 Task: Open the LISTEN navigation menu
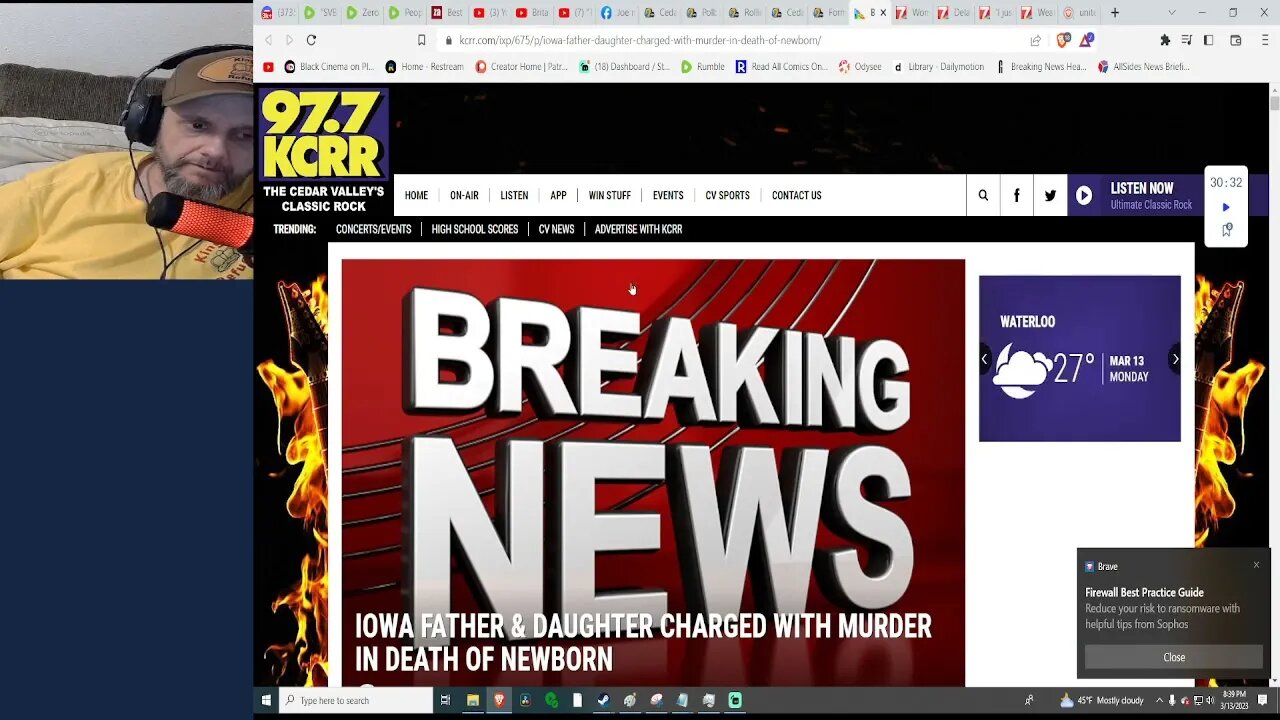(x=514, y=195)
